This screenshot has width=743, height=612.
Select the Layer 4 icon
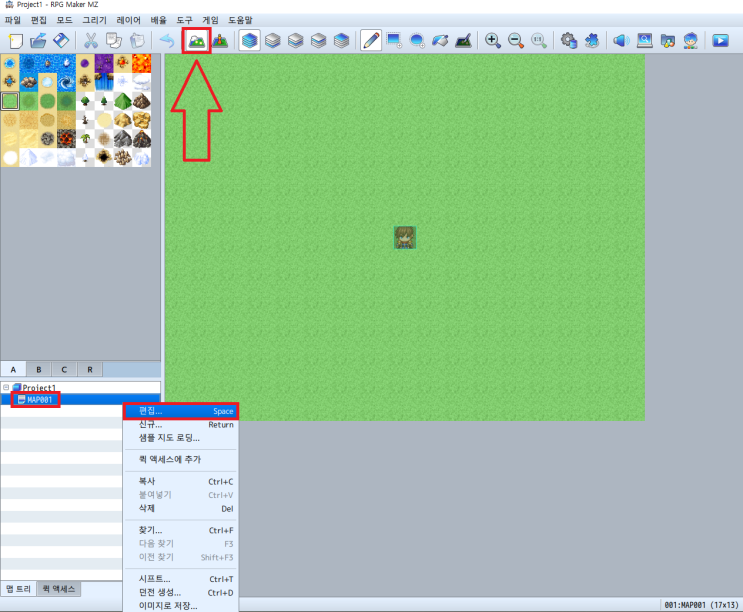341,41
